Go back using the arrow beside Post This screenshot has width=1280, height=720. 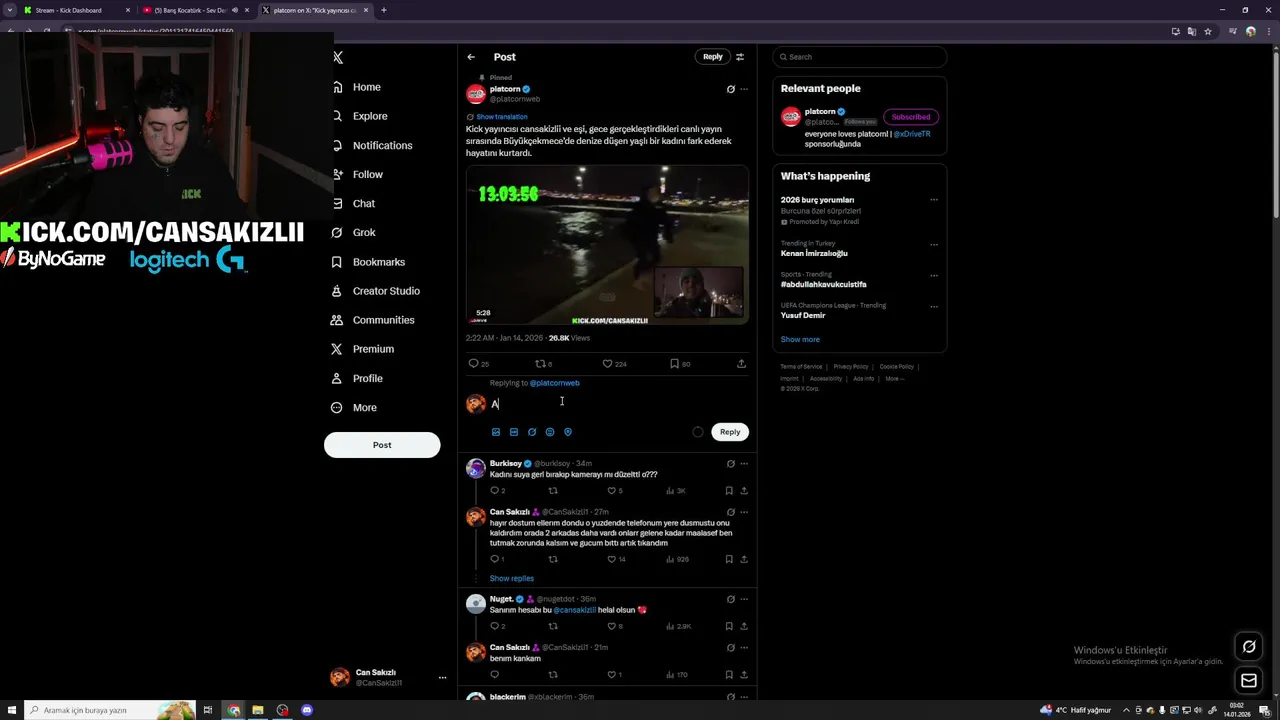tap(471, 57)
